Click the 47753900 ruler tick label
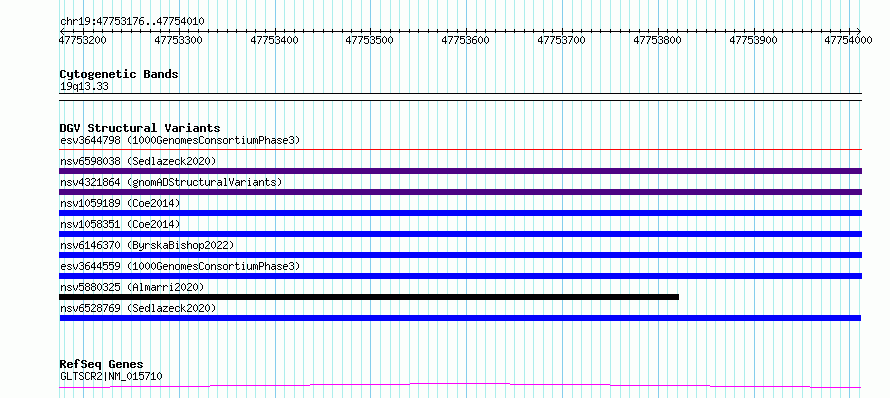This screenshot has width=890, height=398. click(753, 40)
